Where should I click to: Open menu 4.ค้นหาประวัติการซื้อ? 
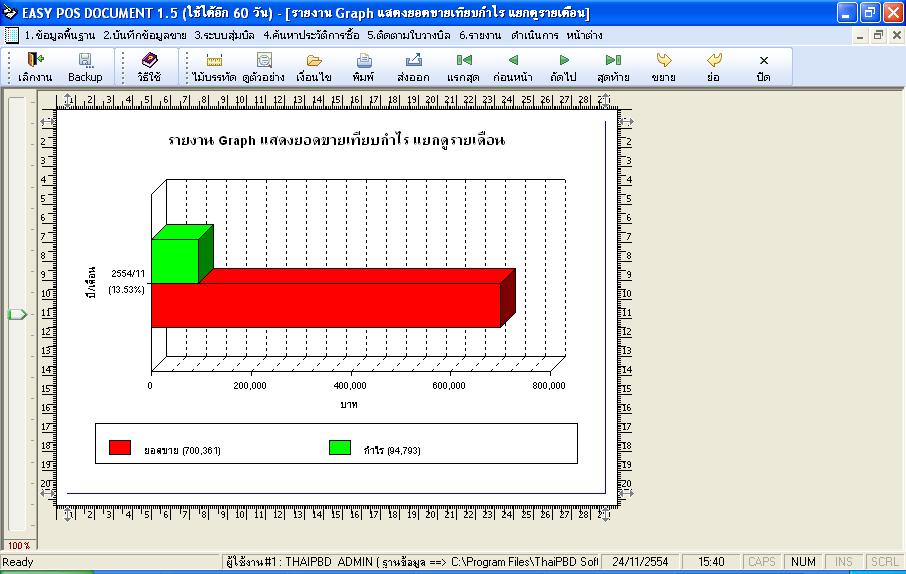[311, 35]
